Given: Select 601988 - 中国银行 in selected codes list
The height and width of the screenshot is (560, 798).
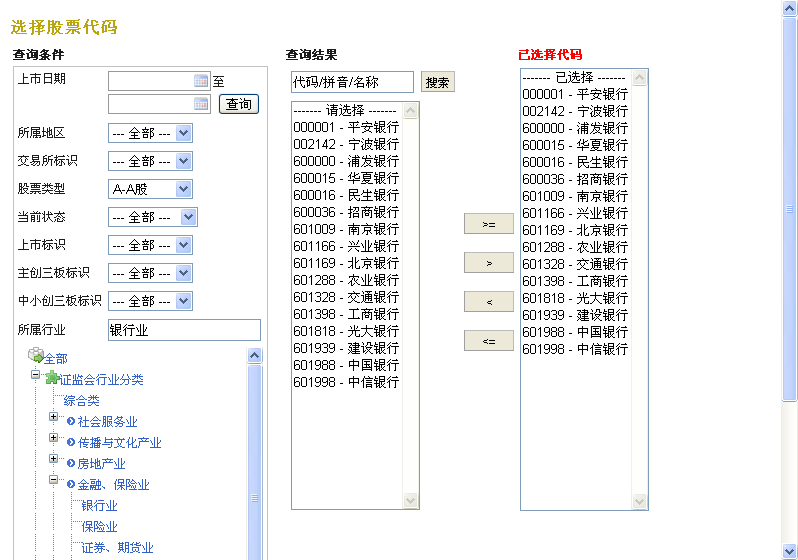Looking at the screenshot, I should (x=575, y=332).
